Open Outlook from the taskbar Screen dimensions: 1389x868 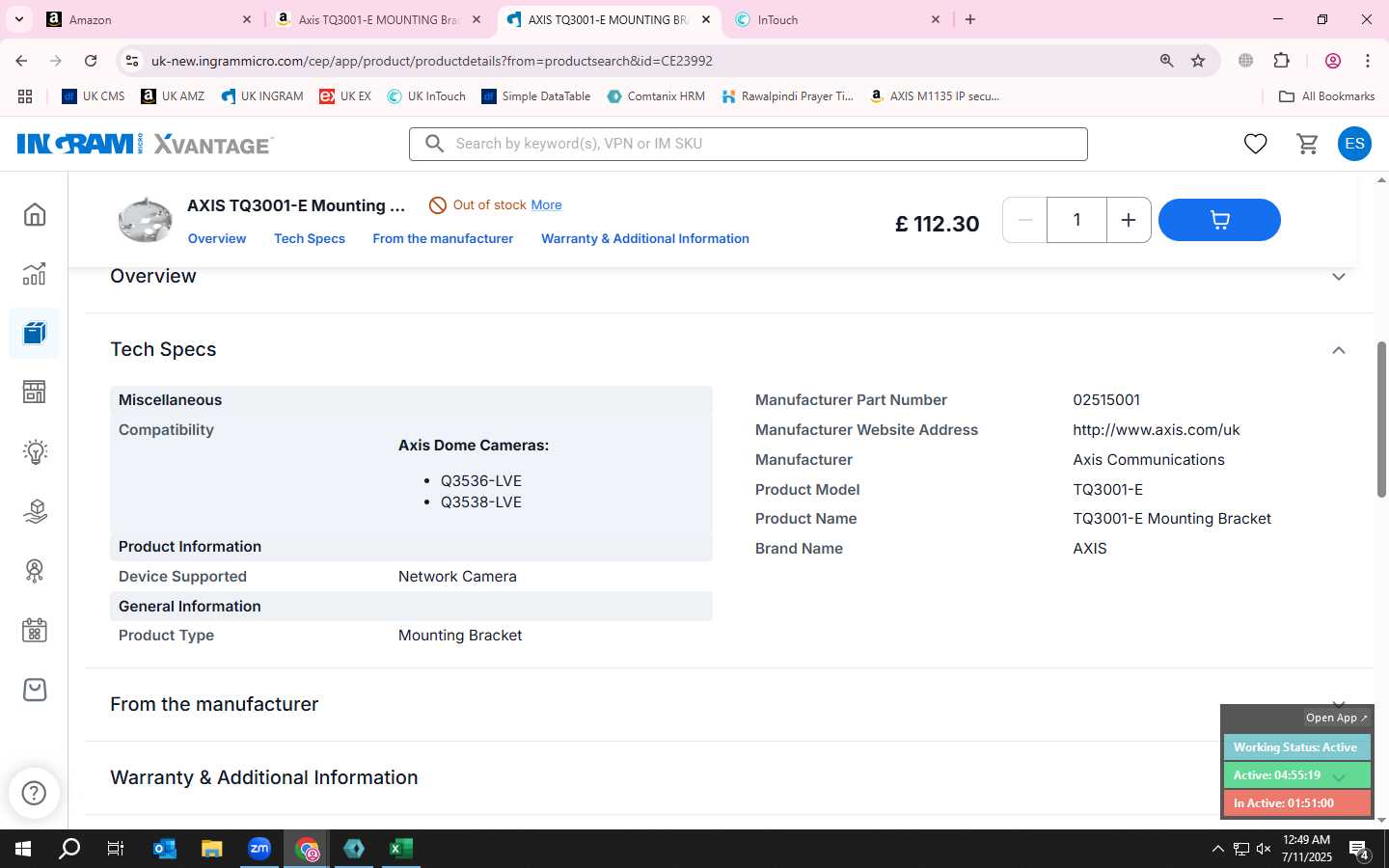tap(164, 849)
